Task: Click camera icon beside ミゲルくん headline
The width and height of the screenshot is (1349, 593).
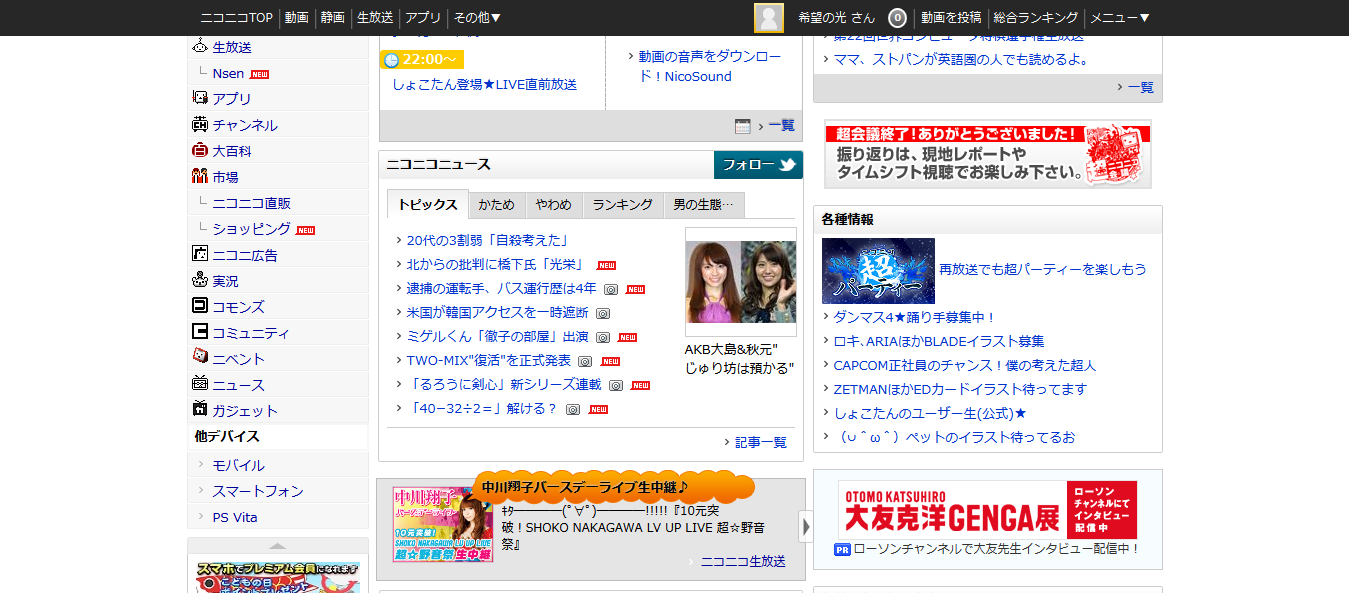Action: [603, 337]
